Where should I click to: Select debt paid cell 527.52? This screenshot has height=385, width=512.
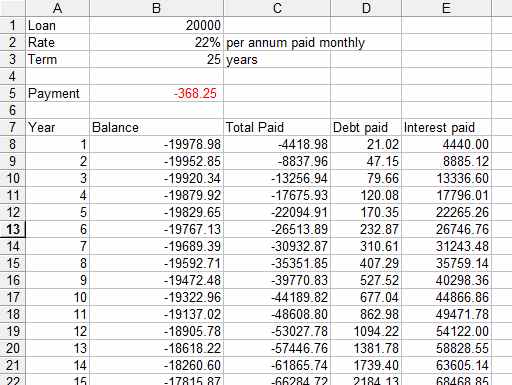(x=366, y=280)
